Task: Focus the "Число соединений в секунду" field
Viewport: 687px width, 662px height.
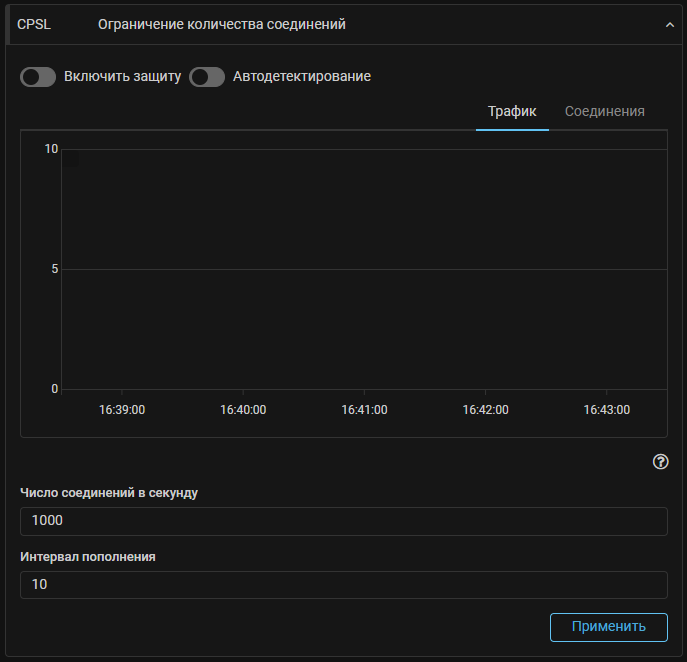Action: 343,521
